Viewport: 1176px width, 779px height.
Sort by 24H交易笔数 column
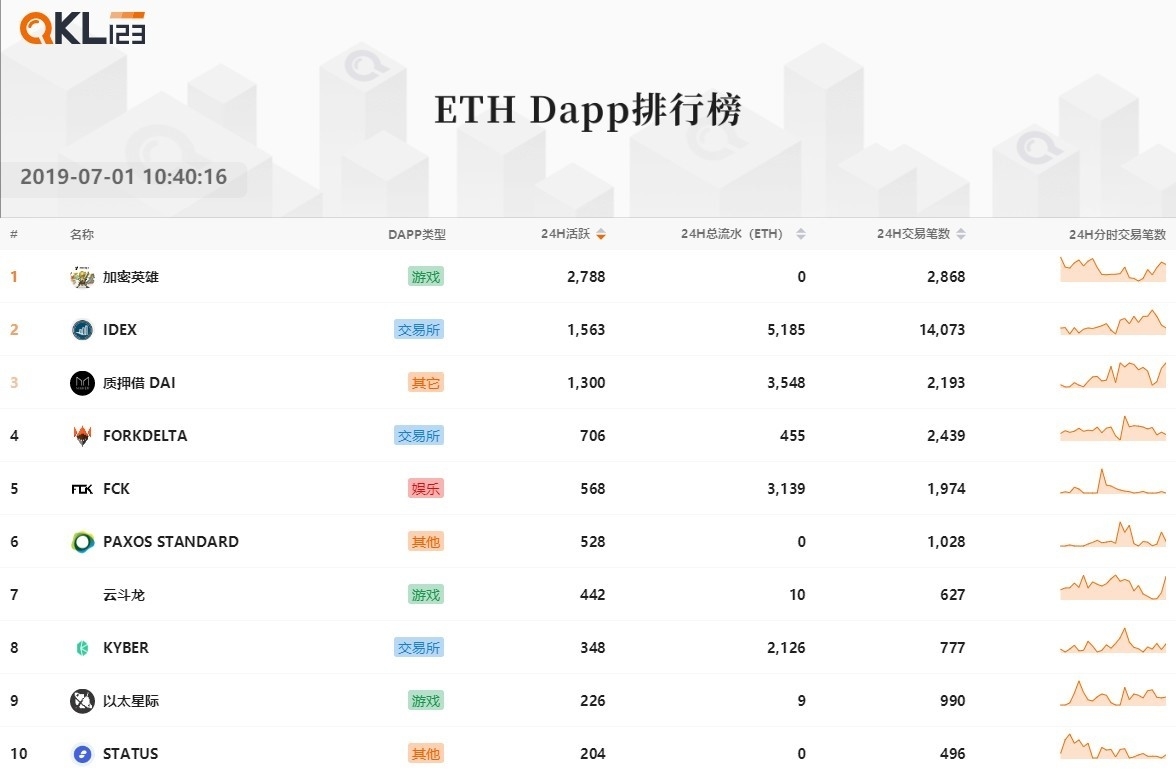pyautogui.click(x=921, y=235)
